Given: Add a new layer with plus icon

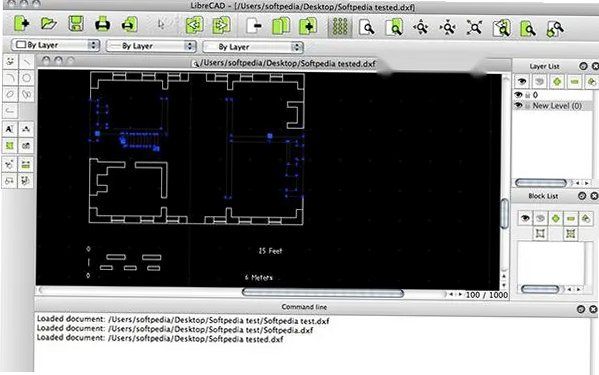Looking at the screenshot, I should point(557,82).
